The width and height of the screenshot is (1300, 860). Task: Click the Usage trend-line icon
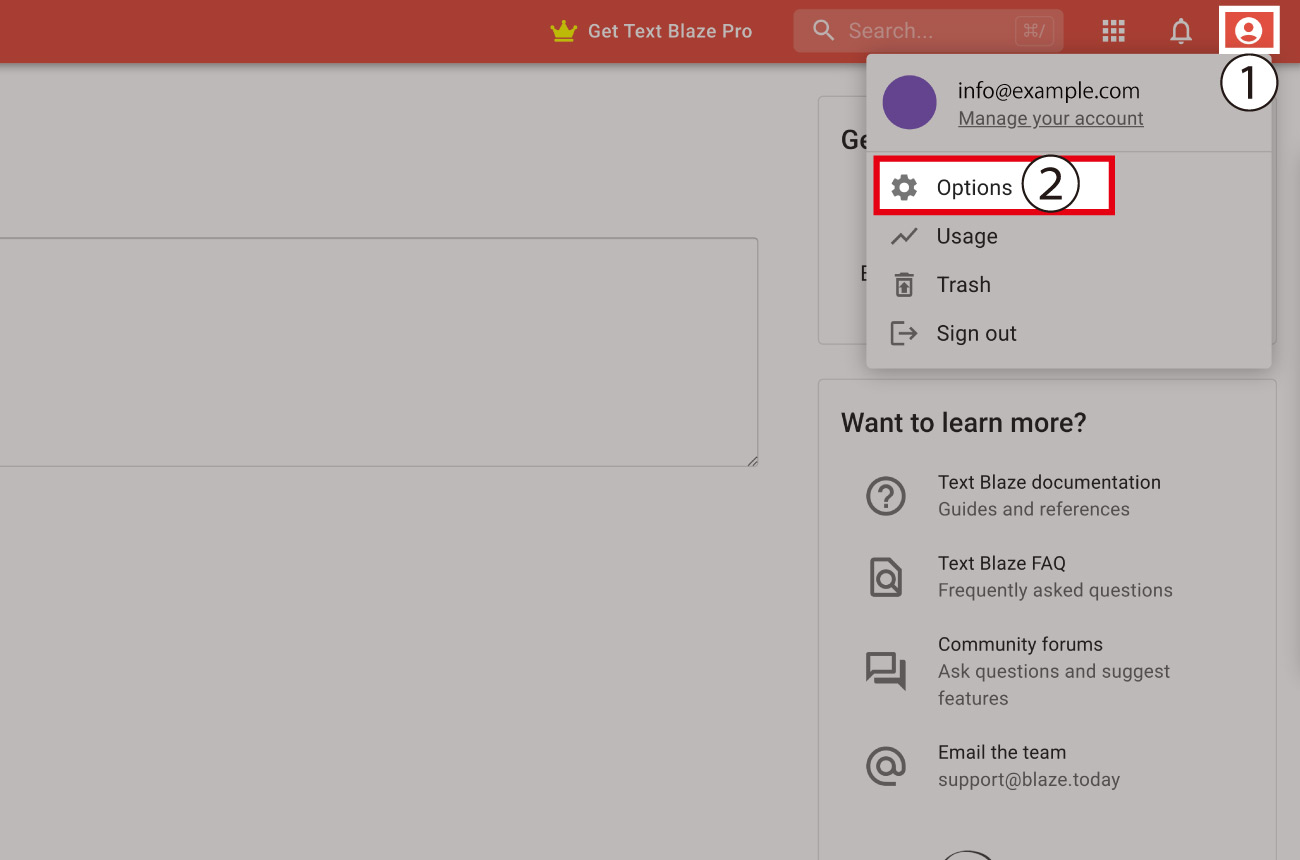tap(904, 236)
